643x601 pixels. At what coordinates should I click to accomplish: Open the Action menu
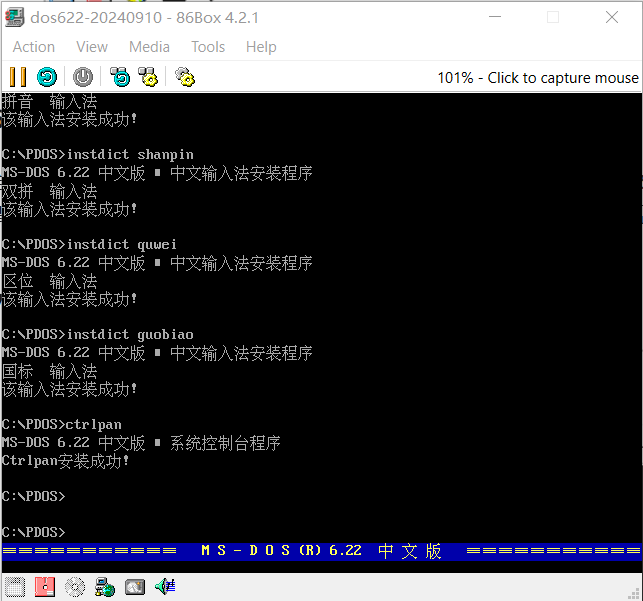coord(34,47)
